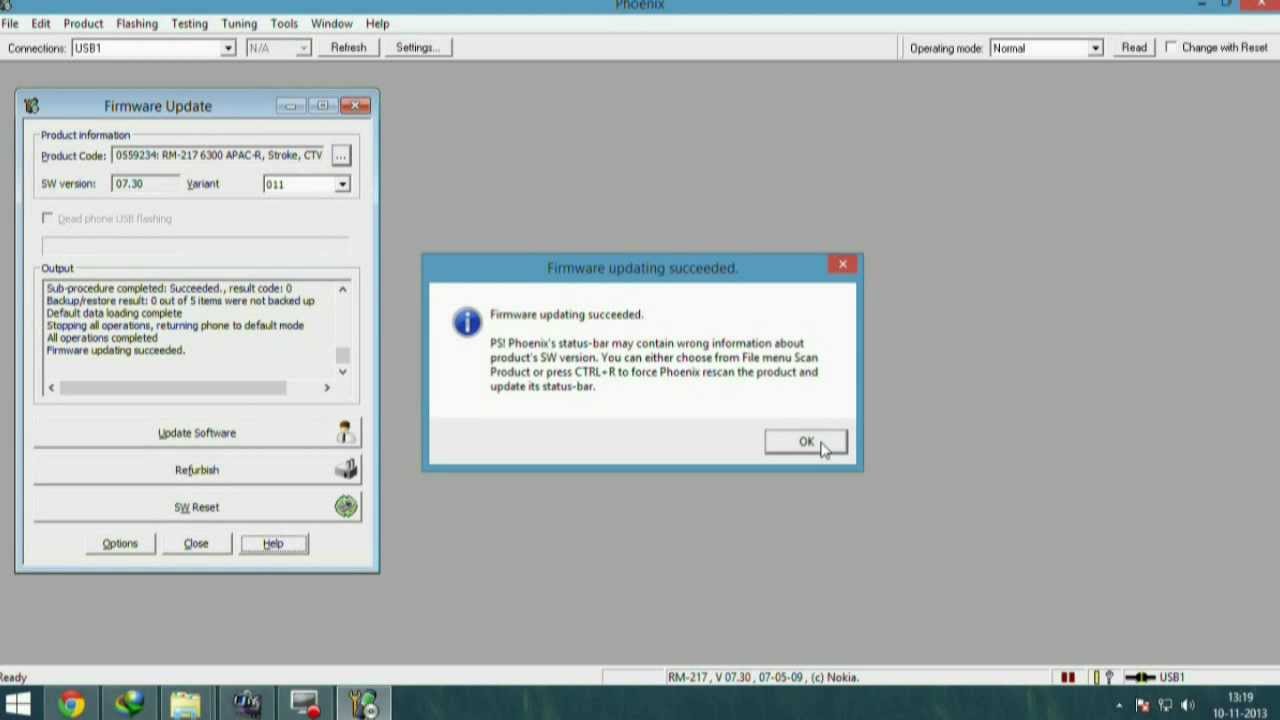Close the Firmware updating succeeded dialog with X
Screen dimensions: 1280x720
(x=842, y=265)
